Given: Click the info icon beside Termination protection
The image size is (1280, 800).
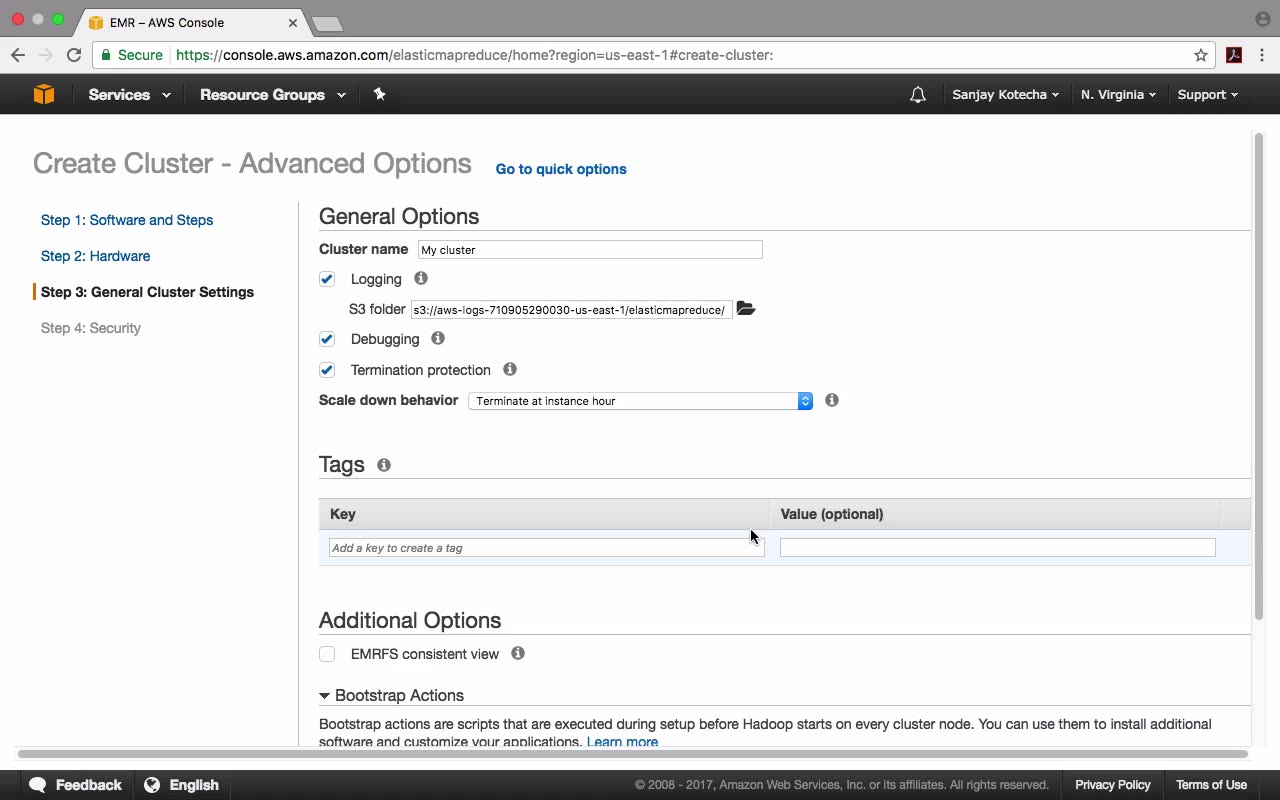Looking at the screenshot, I should (510, 369).
